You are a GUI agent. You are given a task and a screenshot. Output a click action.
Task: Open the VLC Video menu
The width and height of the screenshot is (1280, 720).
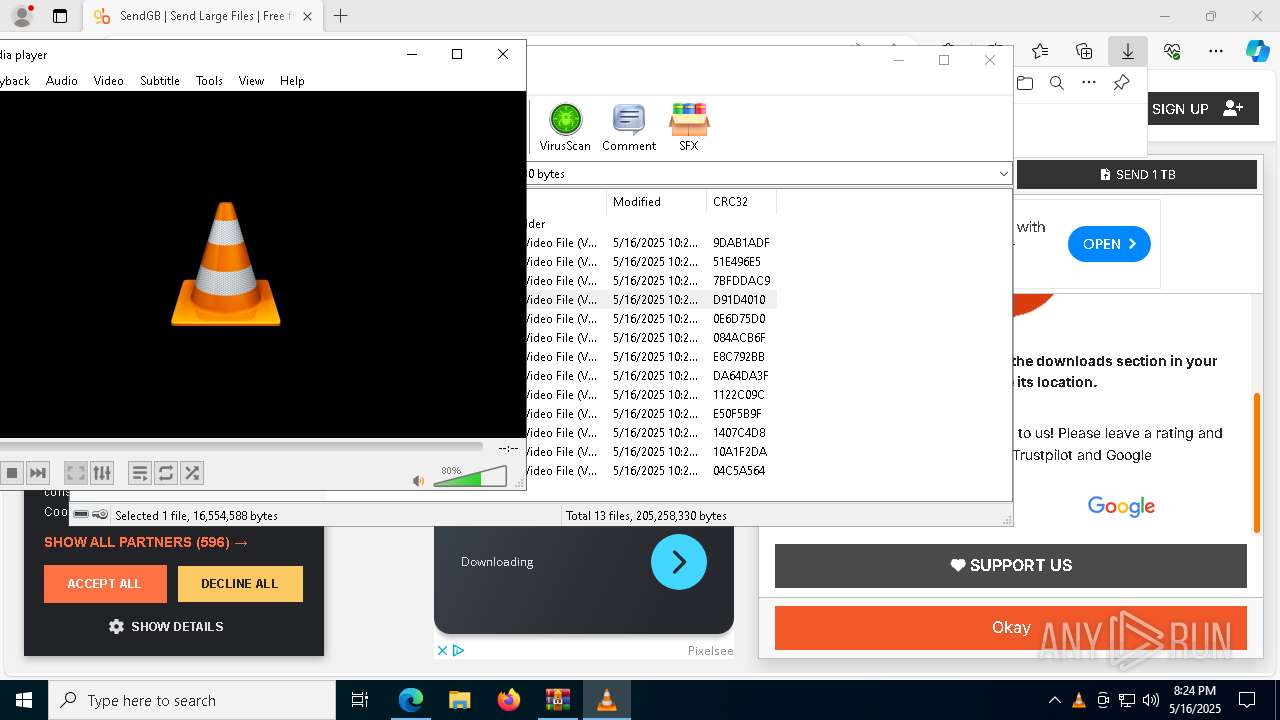(108, 81)
